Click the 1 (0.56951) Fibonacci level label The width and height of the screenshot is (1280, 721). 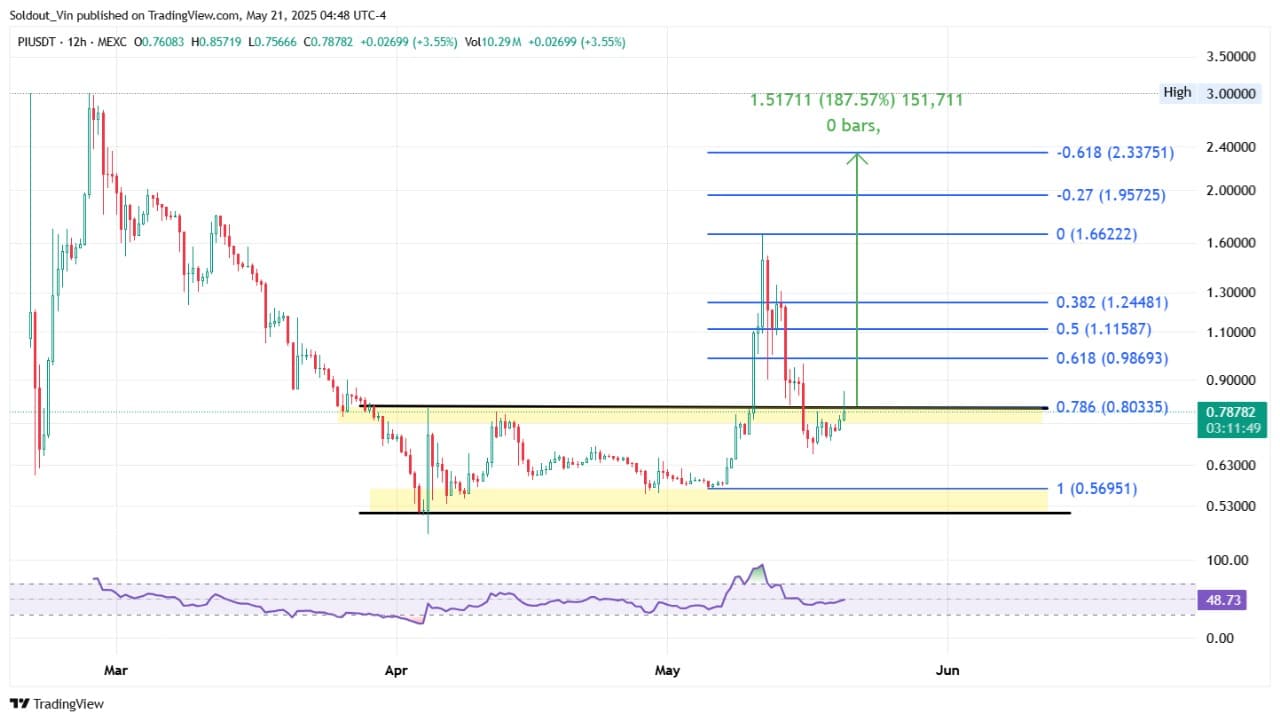point(1096,489)
